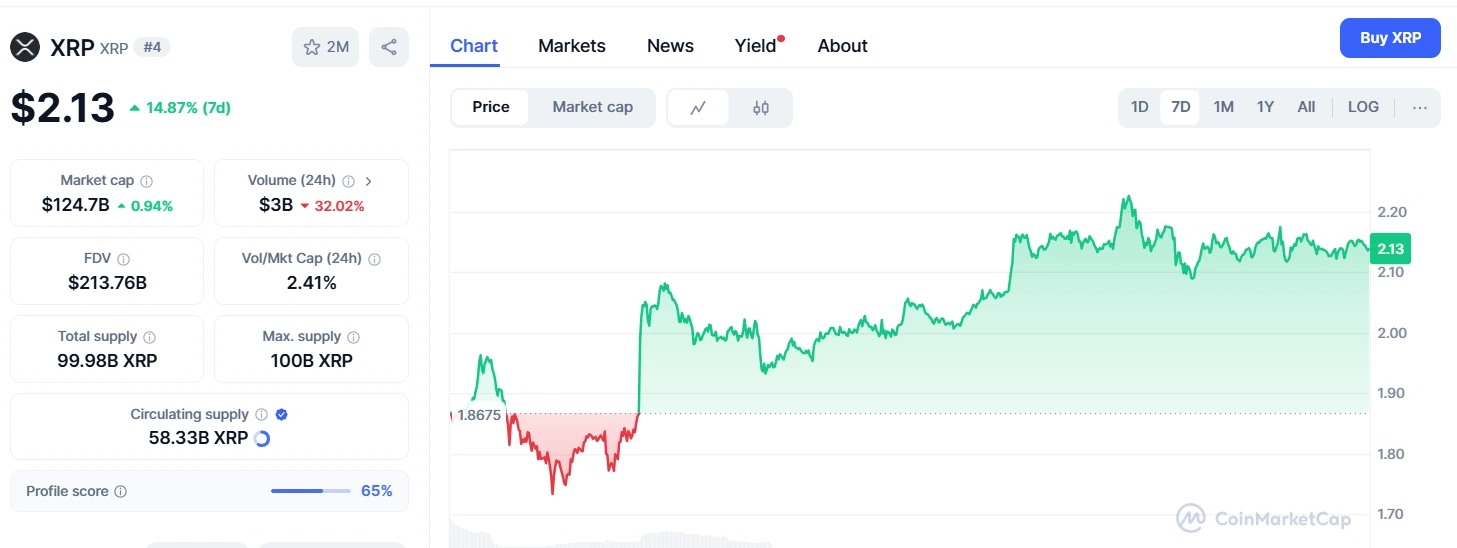1457x548 pixels.
Task: Click the green 2.13 current price label on chart axis
Action: tap(1389, 249)
